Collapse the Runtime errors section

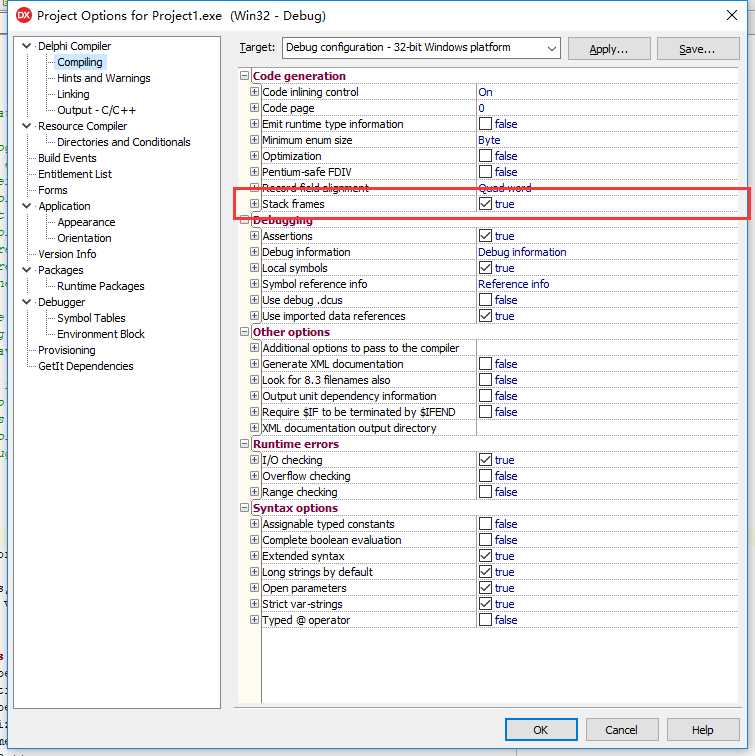[x=244, y=444]
